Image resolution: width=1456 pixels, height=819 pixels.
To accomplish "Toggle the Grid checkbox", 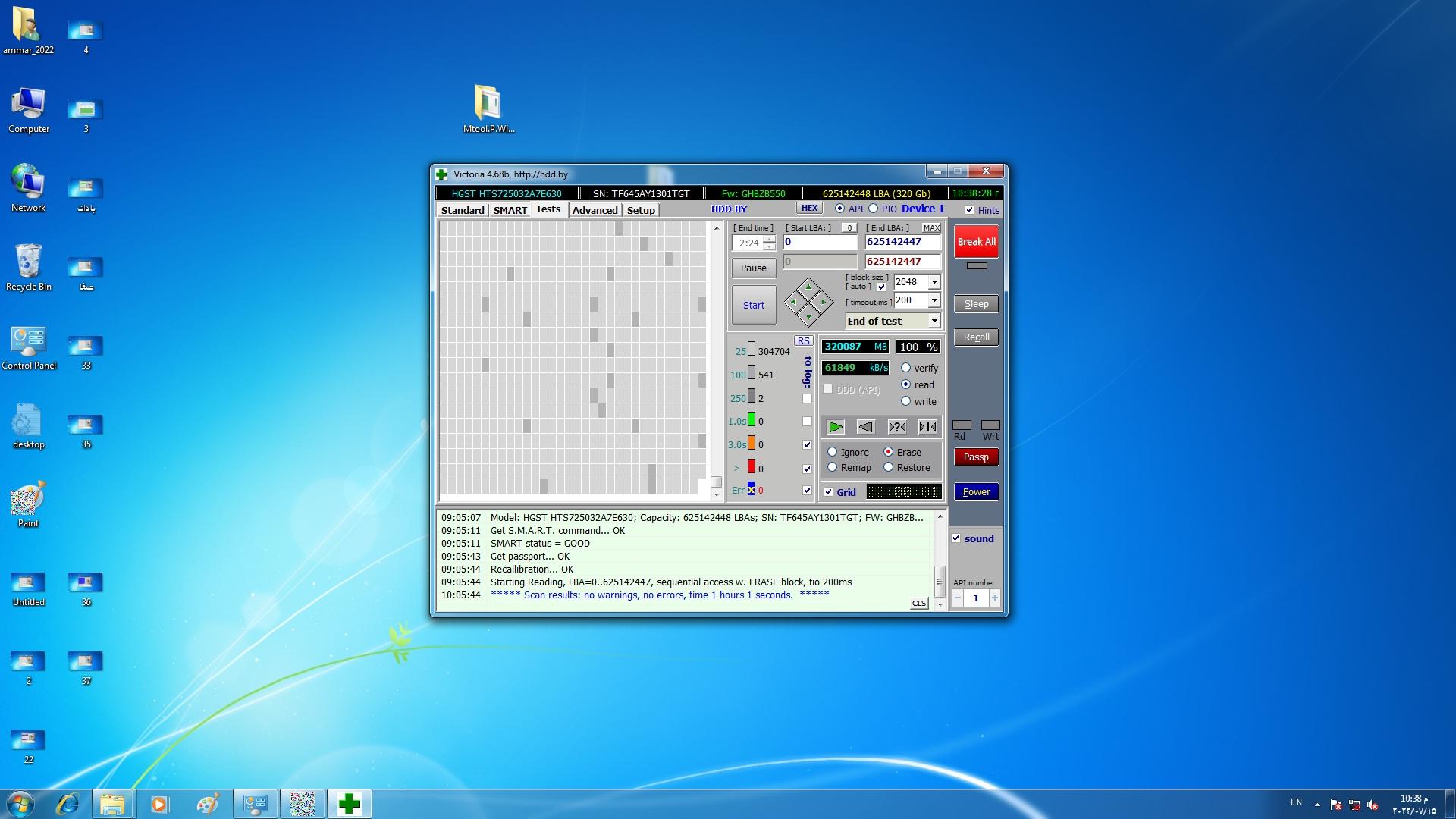I will click(829, 492).
